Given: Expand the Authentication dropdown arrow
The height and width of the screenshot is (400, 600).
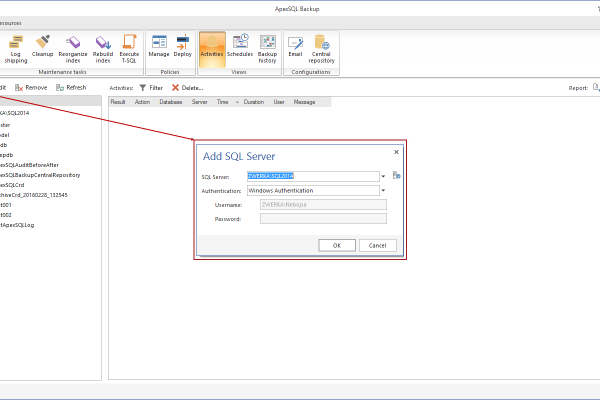Looking at the screenshot, I should [383, 190].
